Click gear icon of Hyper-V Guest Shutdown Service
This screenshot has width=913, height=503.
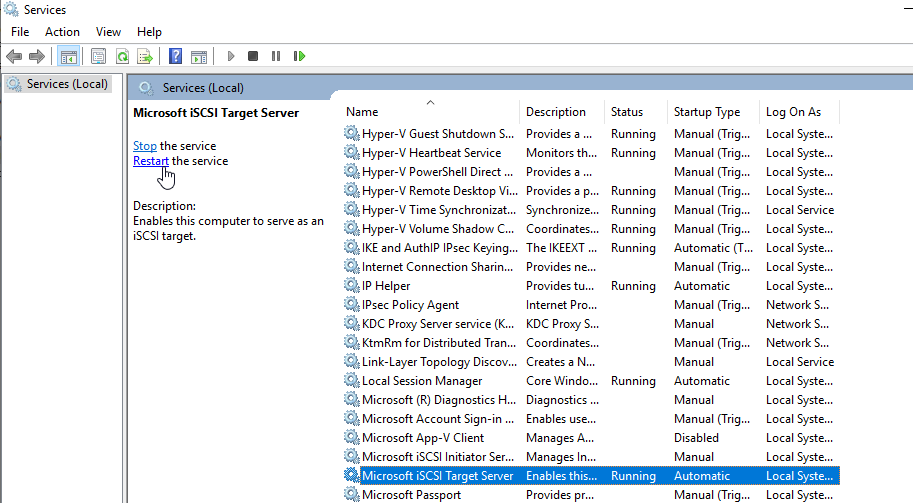tap(352, 133)
